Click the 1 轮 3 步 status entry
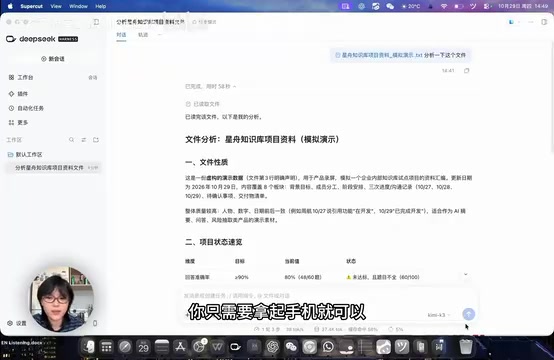554x360 pixels. click(x=267, y=329)
